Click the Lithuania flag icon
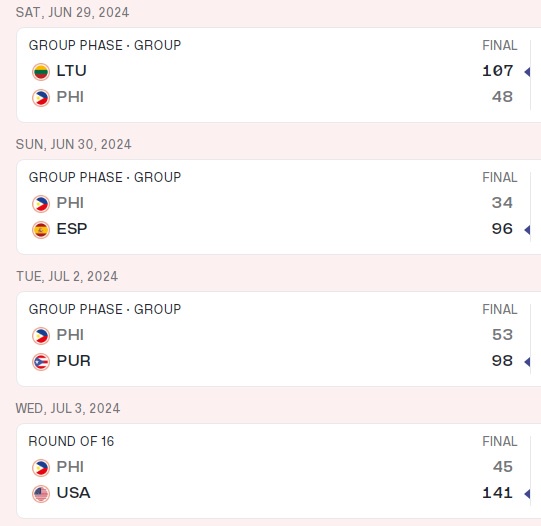Screen dimensions: 541x526 (x=41, y=72)
